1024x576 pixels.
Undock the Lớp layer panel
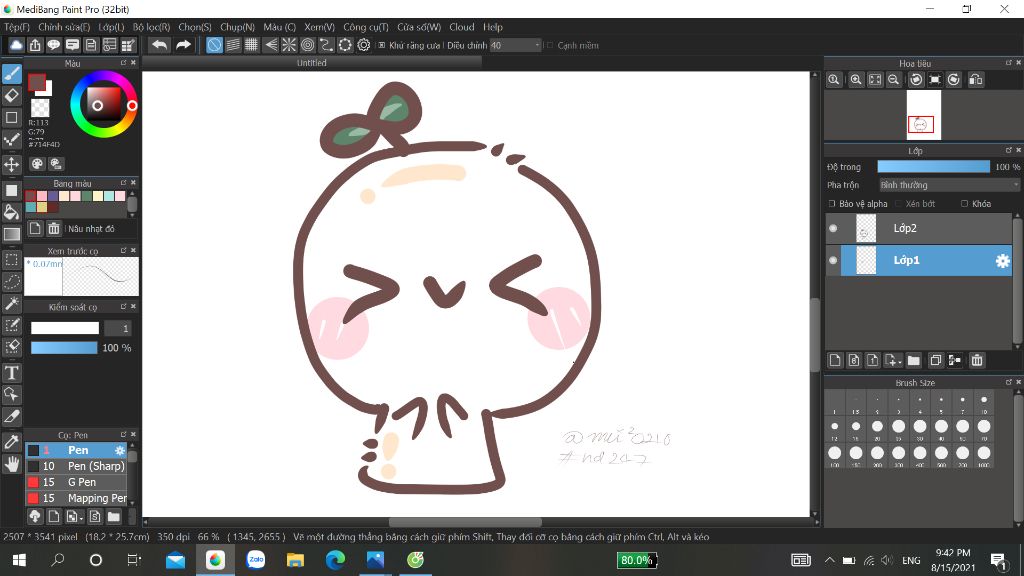pyautogui.click(x=1008, y=150)
